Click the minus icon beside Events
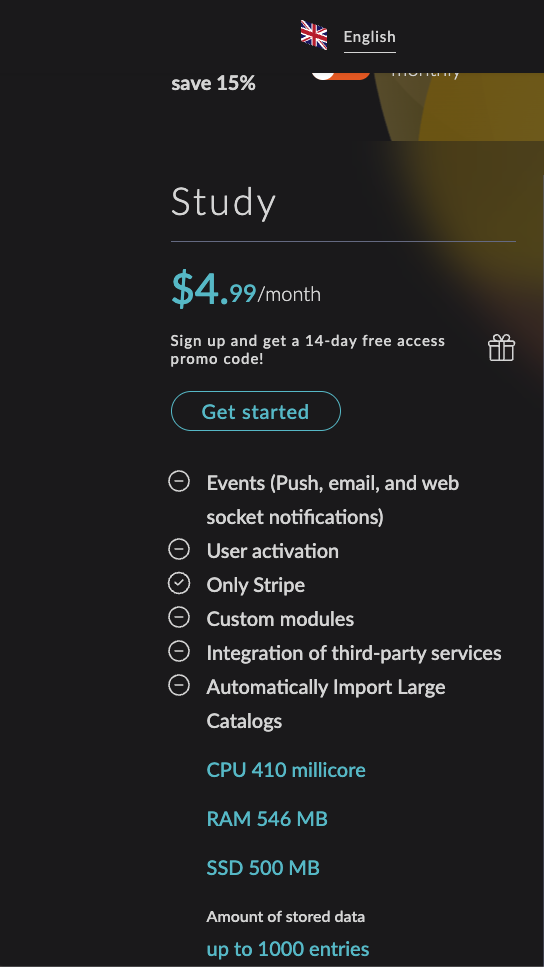 [179, 481]
